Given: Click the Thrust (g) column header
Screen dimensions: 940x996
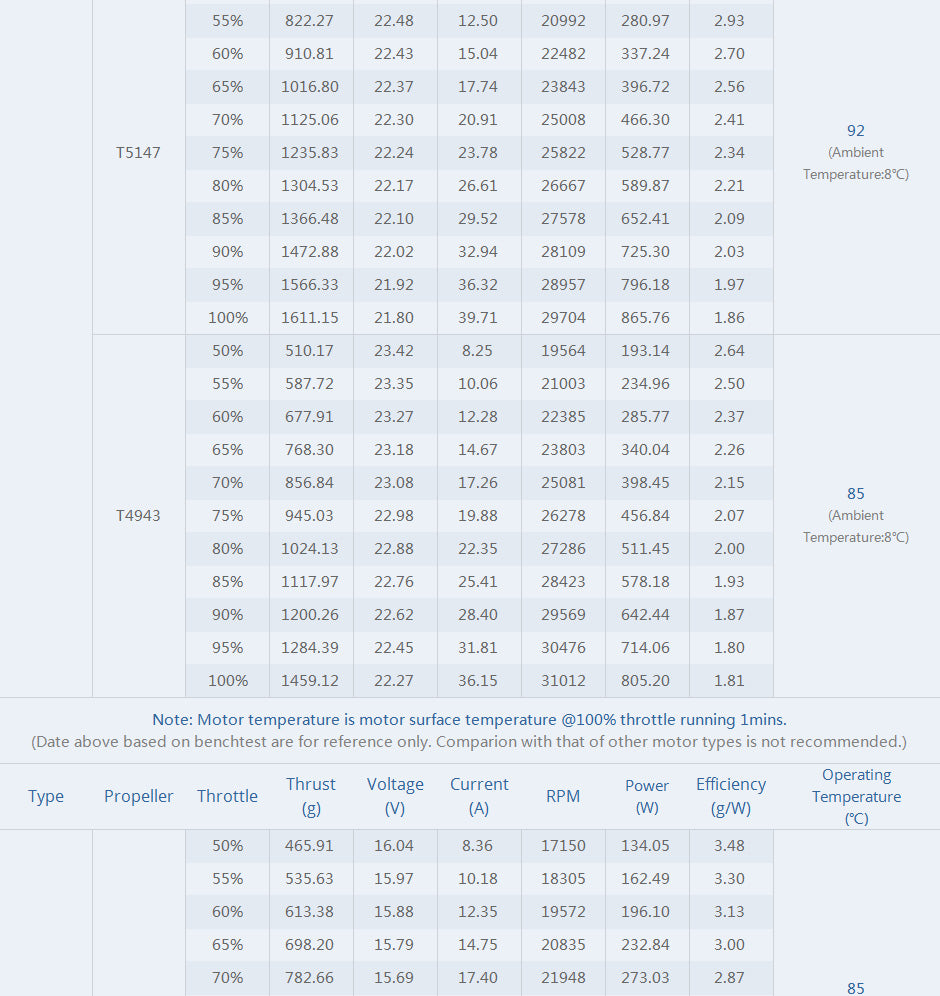Looking at the screenshot, I should (311, 796).
